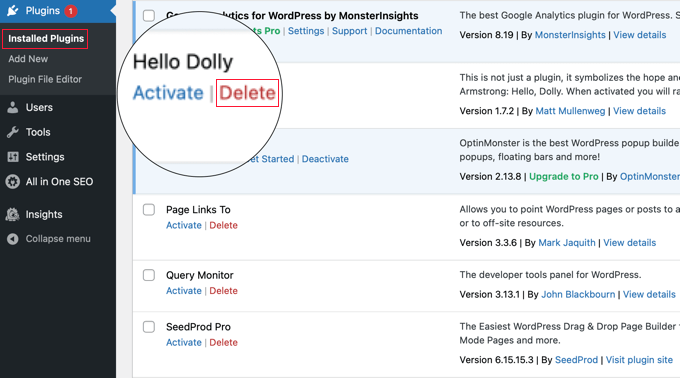Screen dimensions: 680x378
Task: Open MonsterInsights Settings link
Action: (306, 31)
